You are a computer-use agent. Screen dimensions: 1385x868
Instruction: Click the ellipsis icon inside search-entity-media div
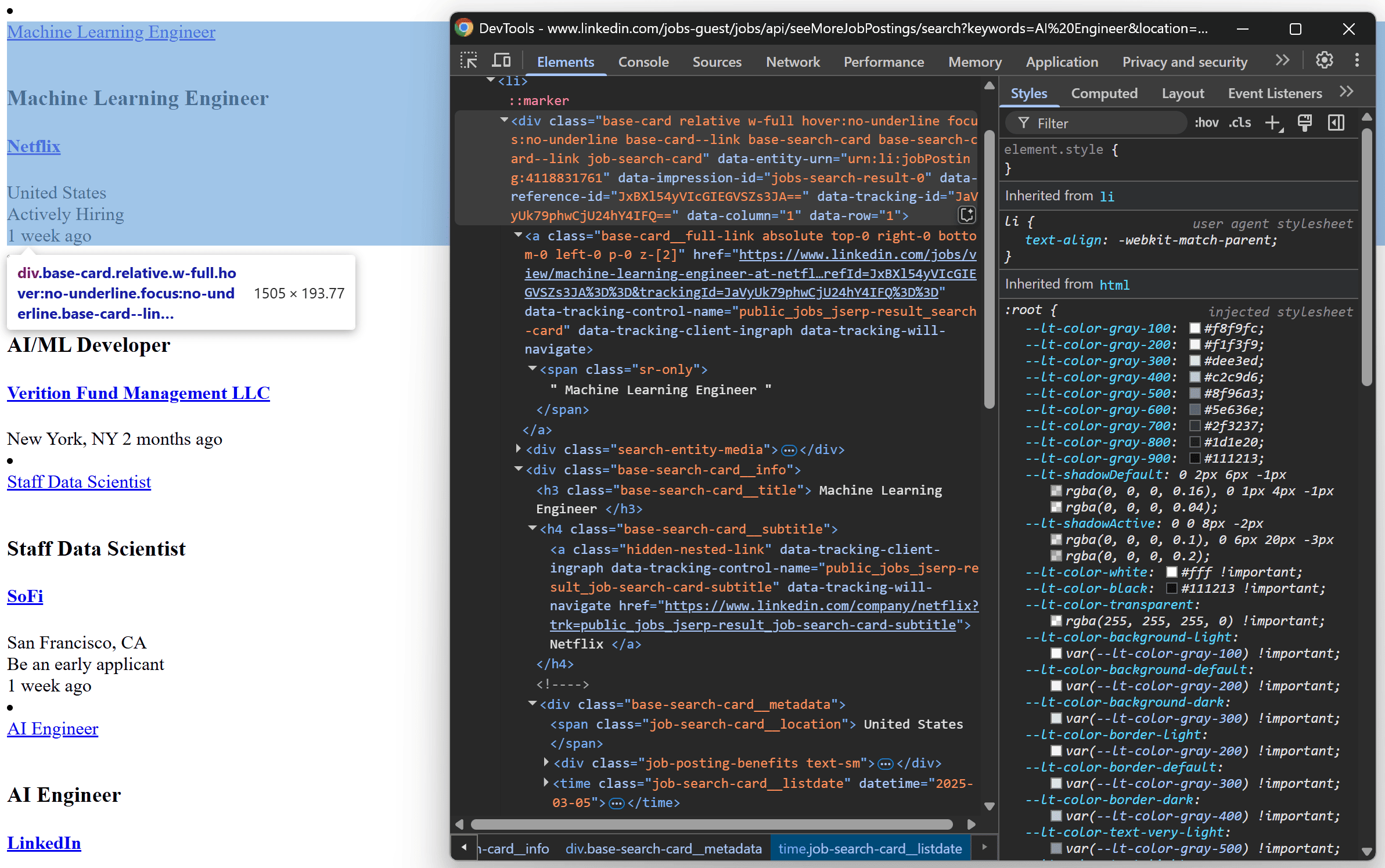coord(788,450)
